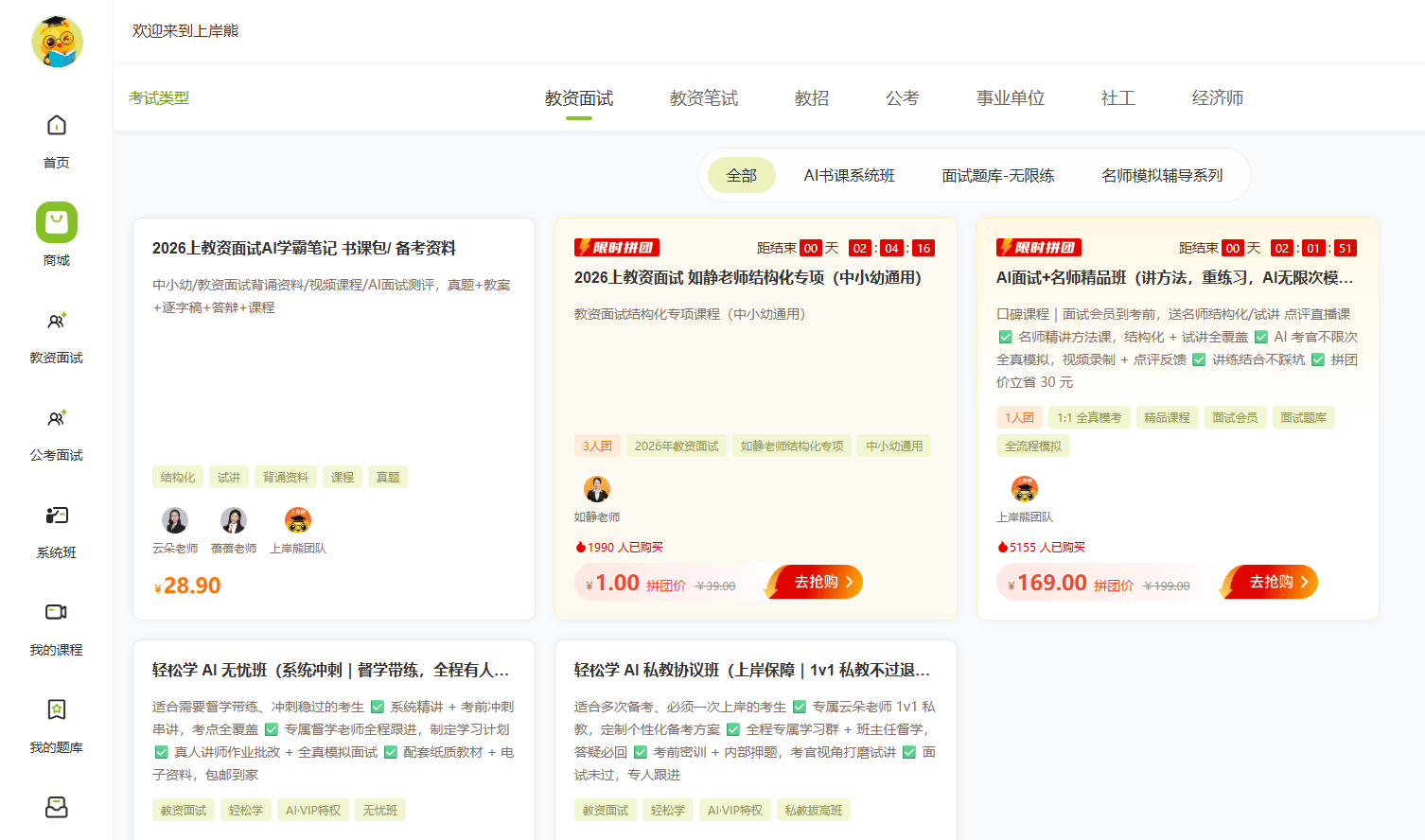
Task: Switch to 教资面试 tab
Action: [x=579, y=98]
